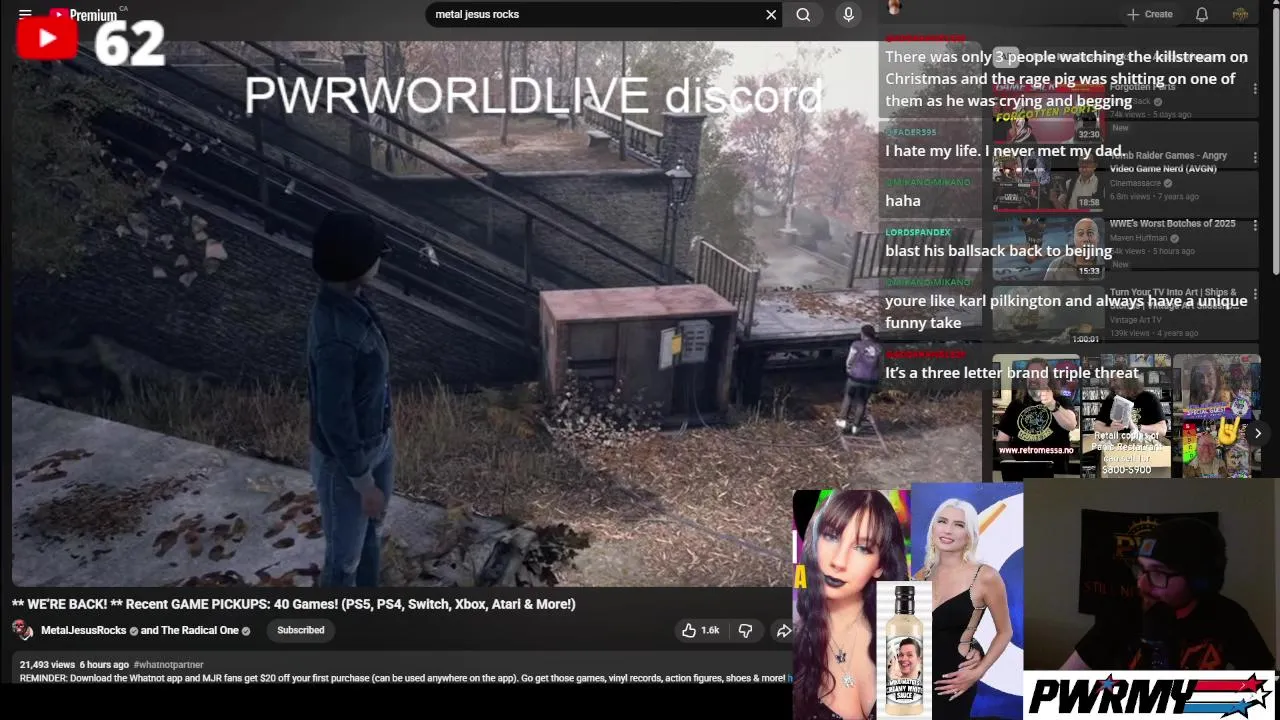The width and height of the screenshot is (1280, 720).
Task: Open the account avatar menu
Action: (1240, 14)
